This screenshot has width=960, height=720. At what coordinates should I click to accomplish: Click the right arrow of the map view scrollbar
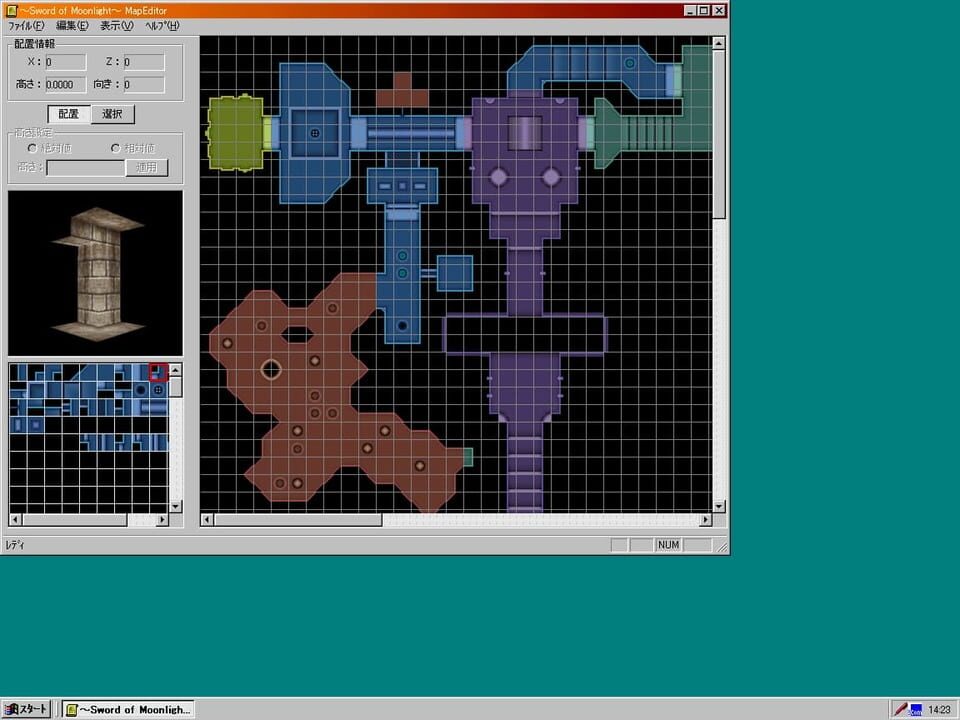pyautogui.click(x=705, y=520)
